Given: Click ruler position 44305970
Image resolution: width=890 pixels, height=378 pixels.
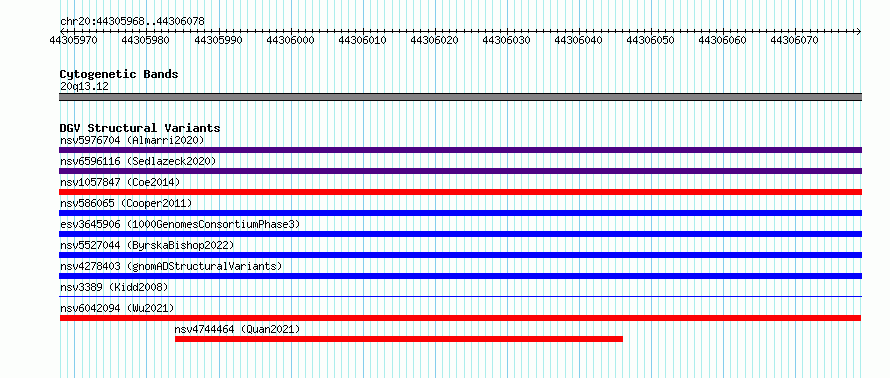Looking at the screenshot, I should click(74, 40).
